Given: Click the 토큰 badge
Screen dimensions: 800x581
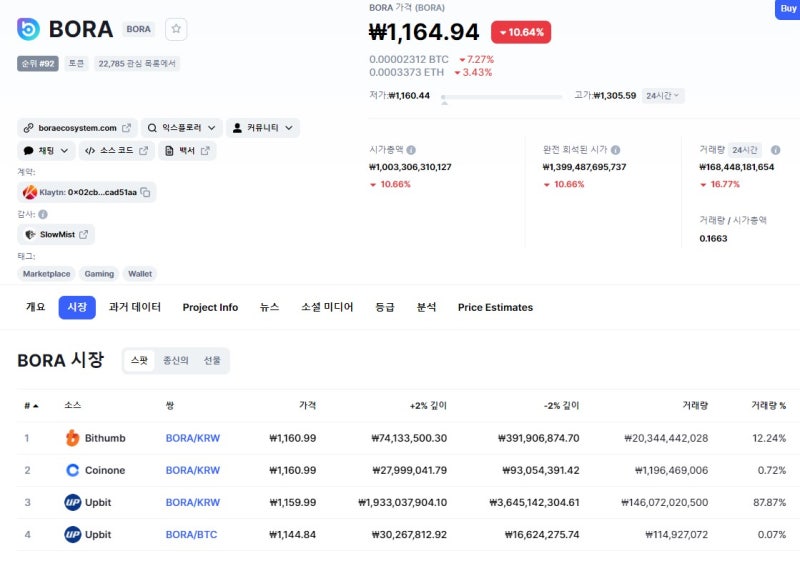Looking at the screenshot, I should pyautogui.click(x=76, y=64).
